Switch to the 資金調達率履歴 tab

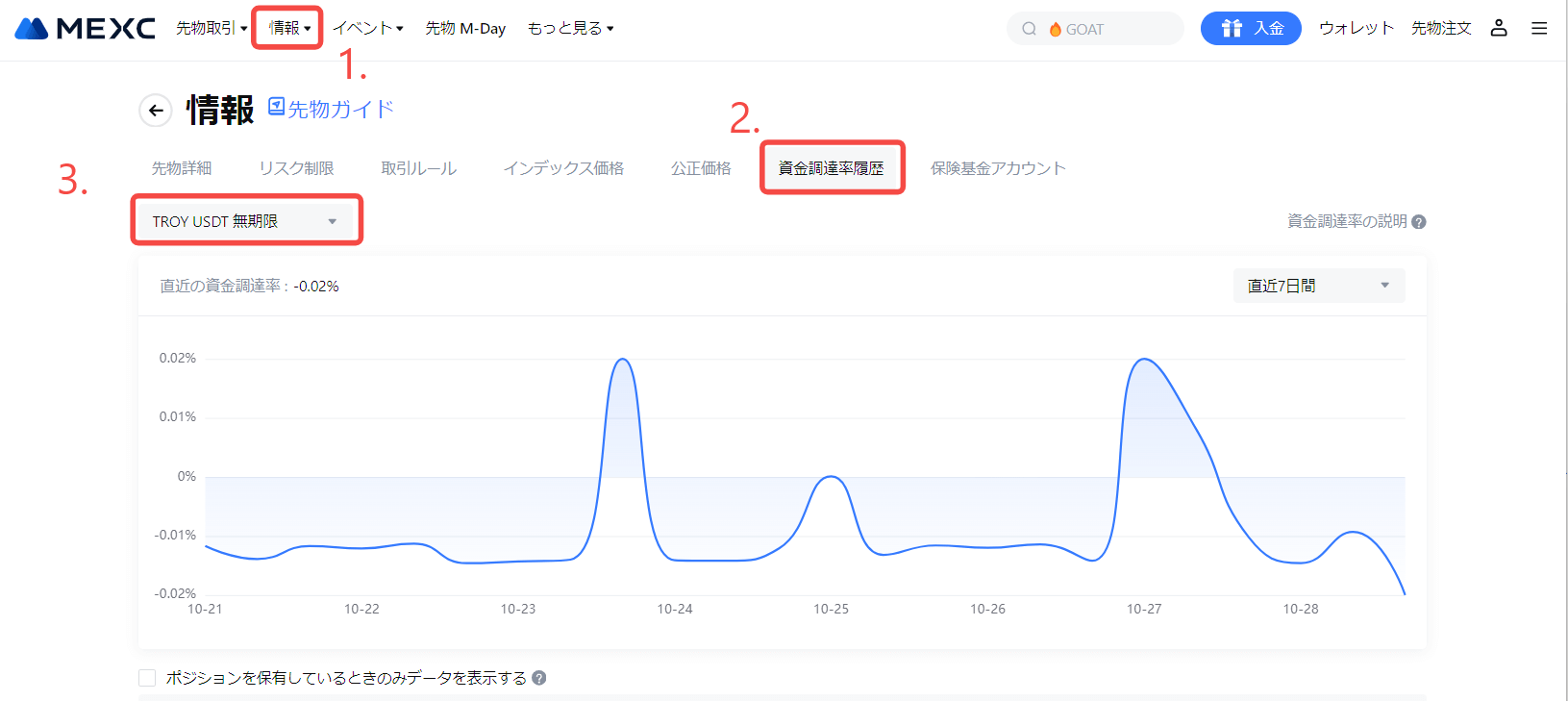831,168
